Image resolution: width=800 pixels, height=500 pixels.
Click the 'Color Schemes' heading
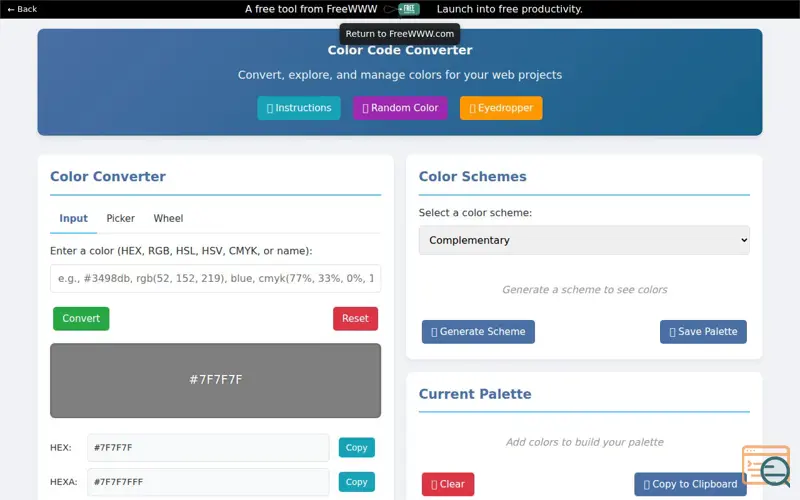point(472,177)
